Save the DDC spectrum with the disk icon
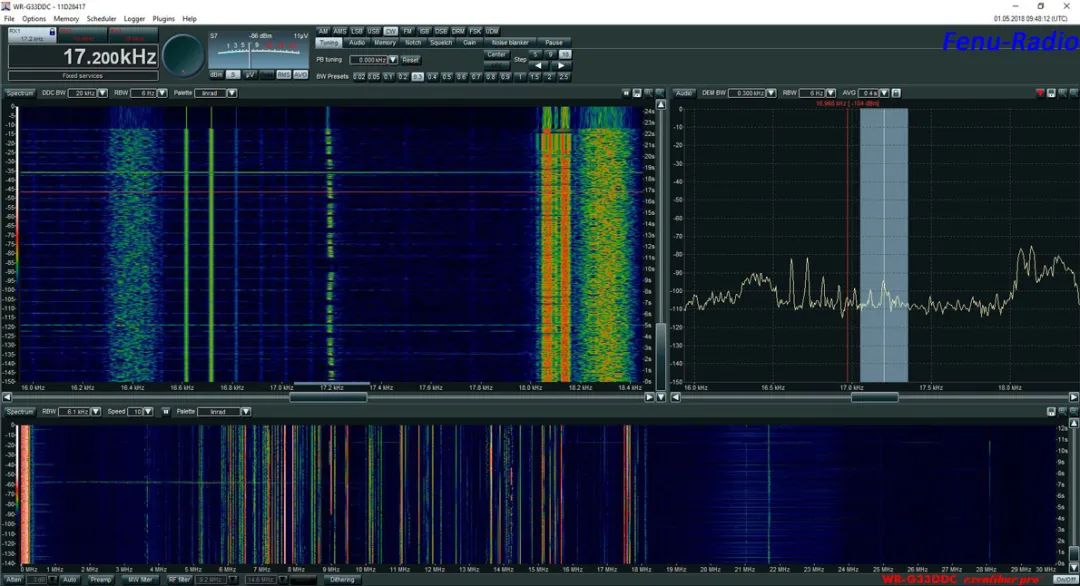1080x586 pixels. 637,93
